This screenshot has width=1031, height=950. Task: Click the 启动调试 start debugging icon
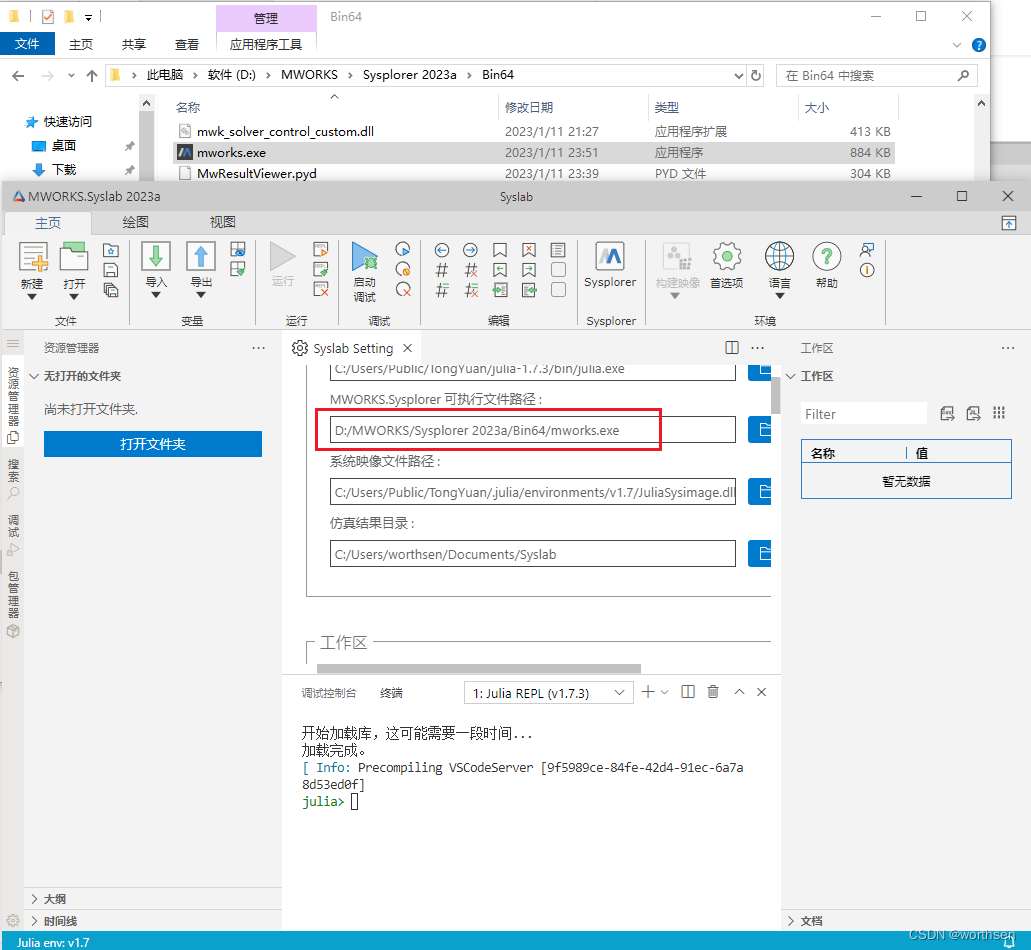click(364, 256)
